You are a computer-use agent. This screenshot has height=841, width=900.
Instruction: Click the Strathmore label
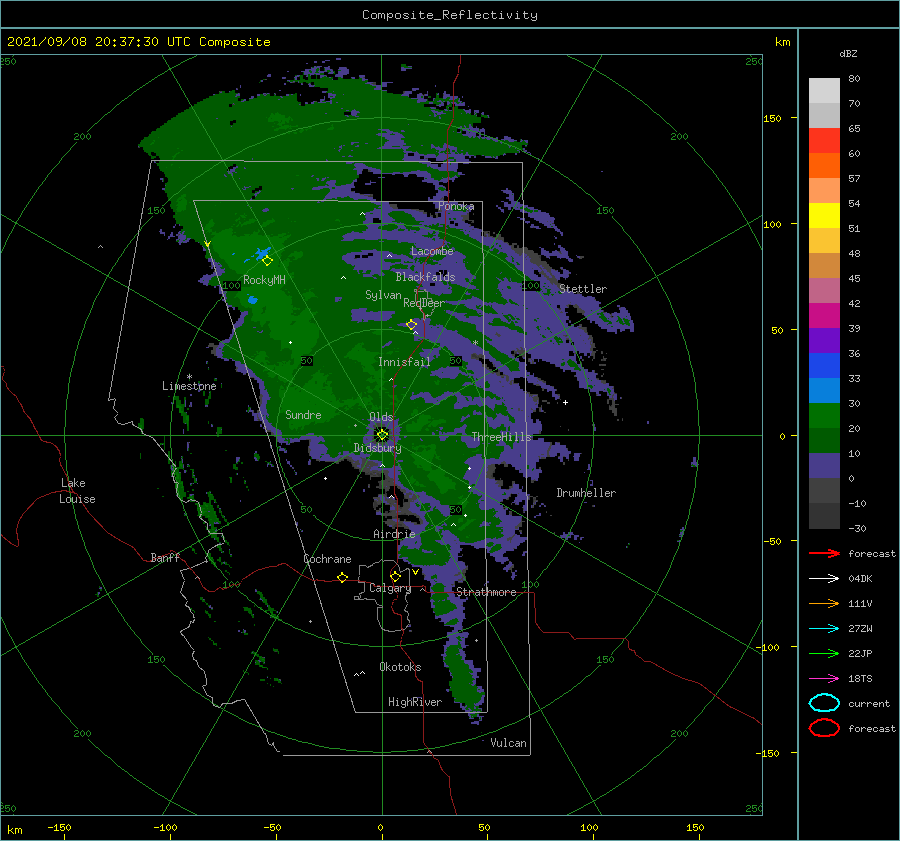[x=486, y=592]
